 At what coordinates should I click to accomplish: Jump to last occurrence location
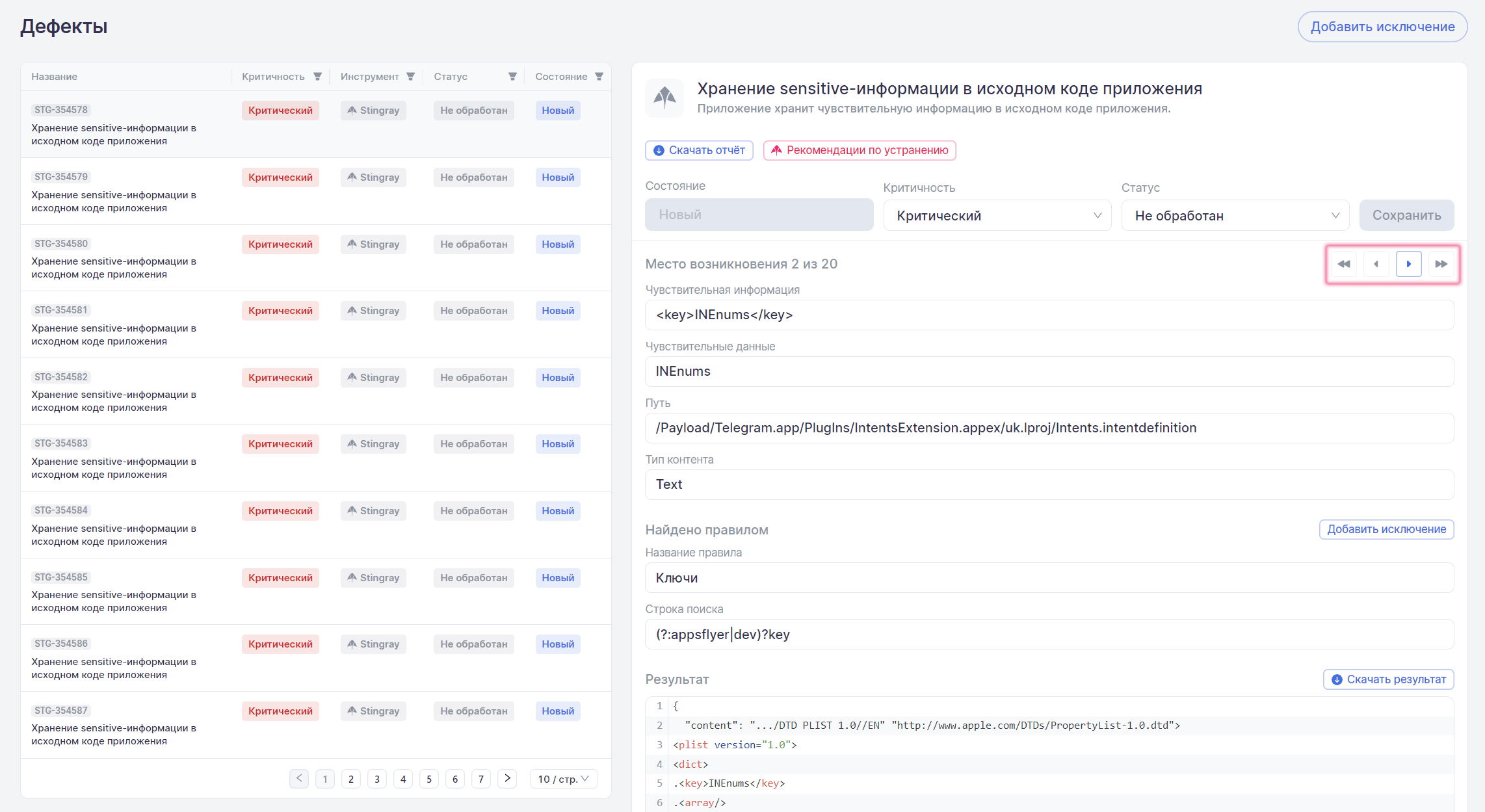coord(1441,264)
